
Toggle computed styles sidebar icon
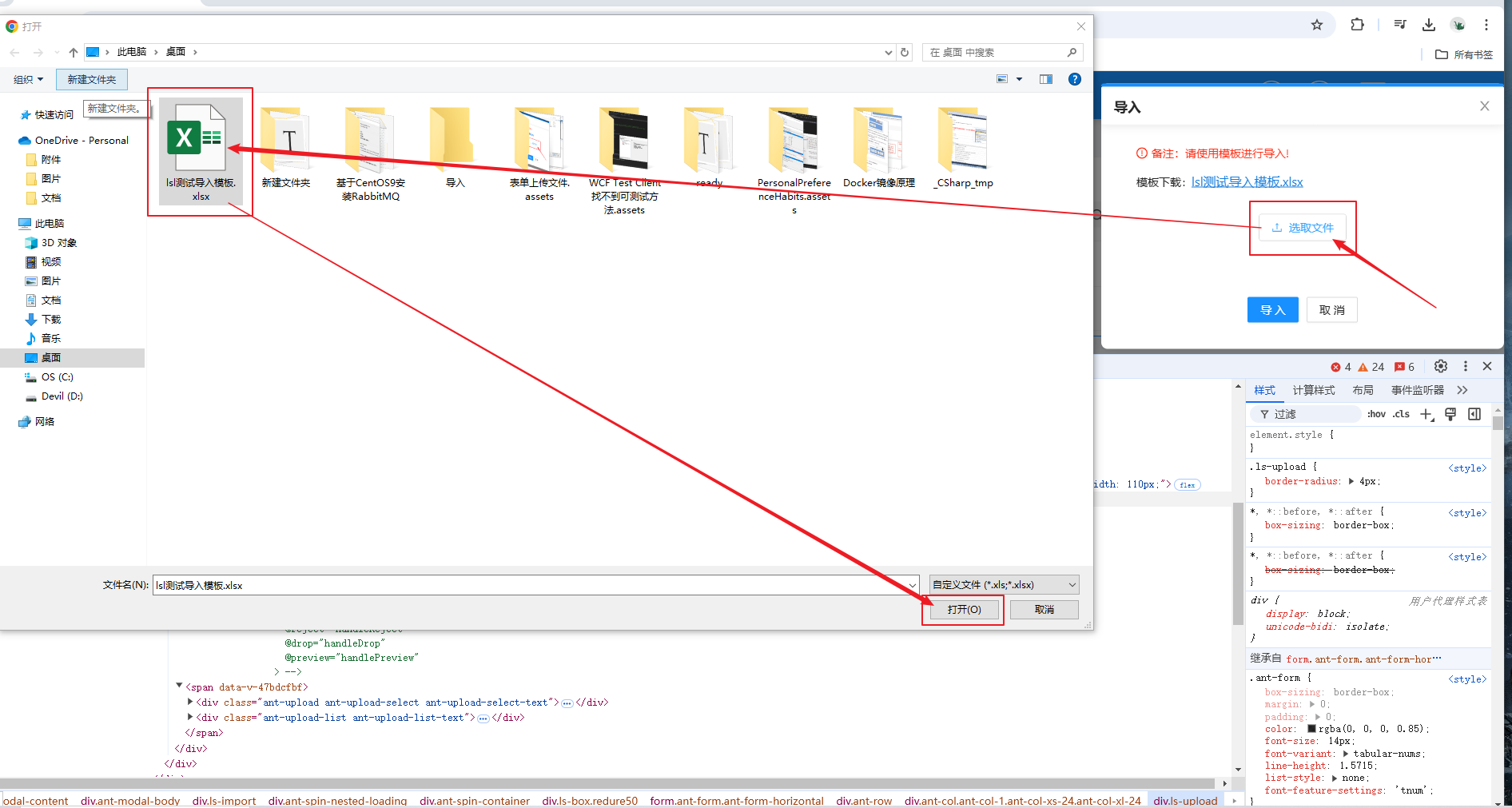pos(1474,414)
